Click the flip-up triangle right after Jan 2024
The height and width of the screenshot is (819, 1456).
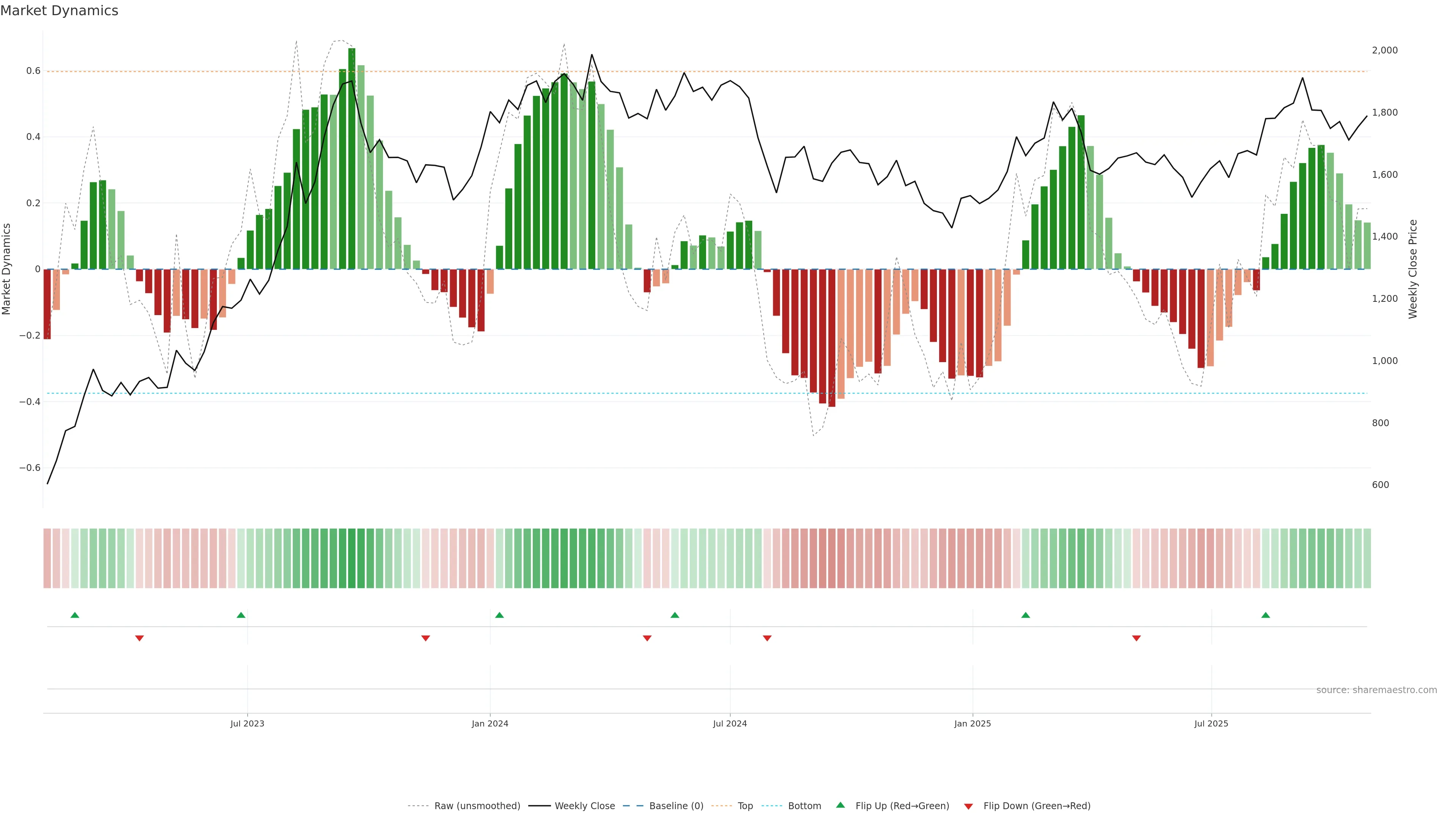click(499, 615)
